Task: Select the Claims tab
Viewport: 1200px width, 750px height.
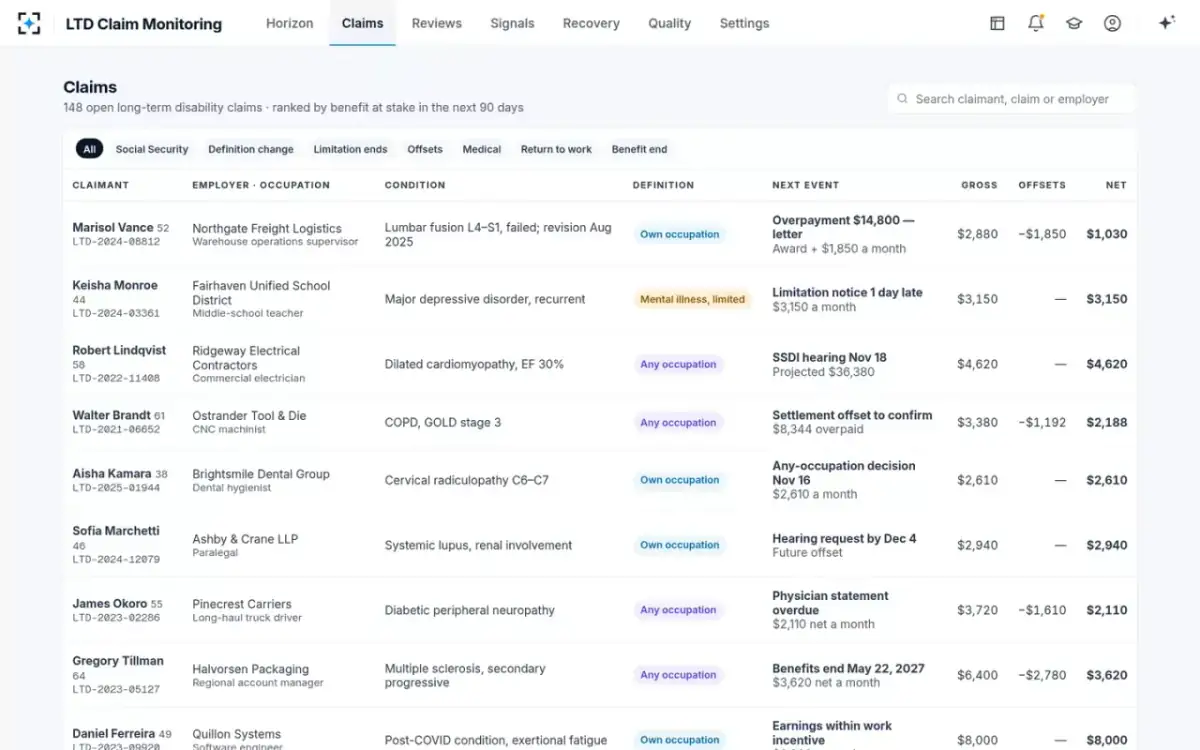Action: (362, 23)
